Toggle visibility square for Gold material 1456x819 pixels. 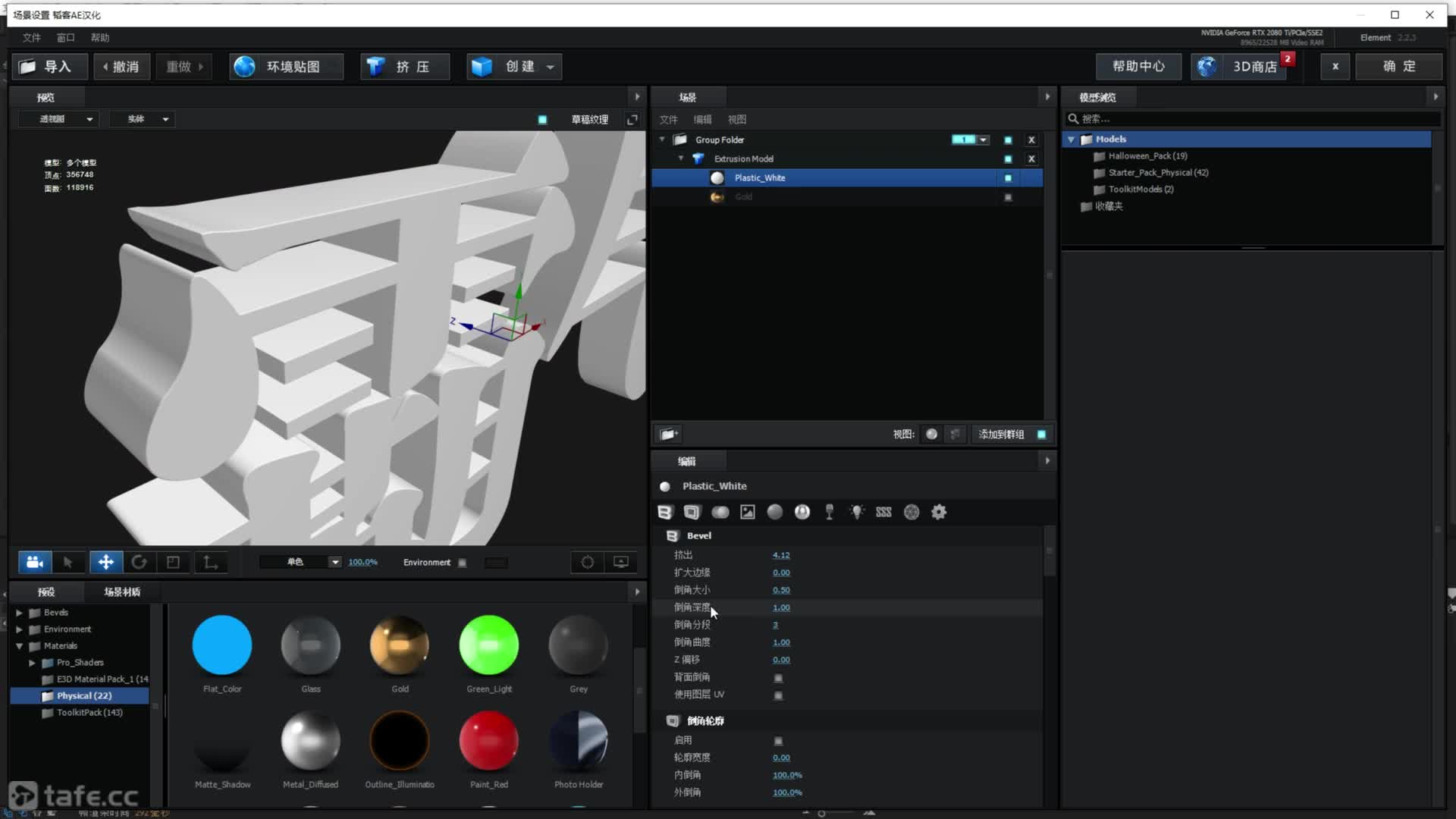click(x=1008, y=197)
